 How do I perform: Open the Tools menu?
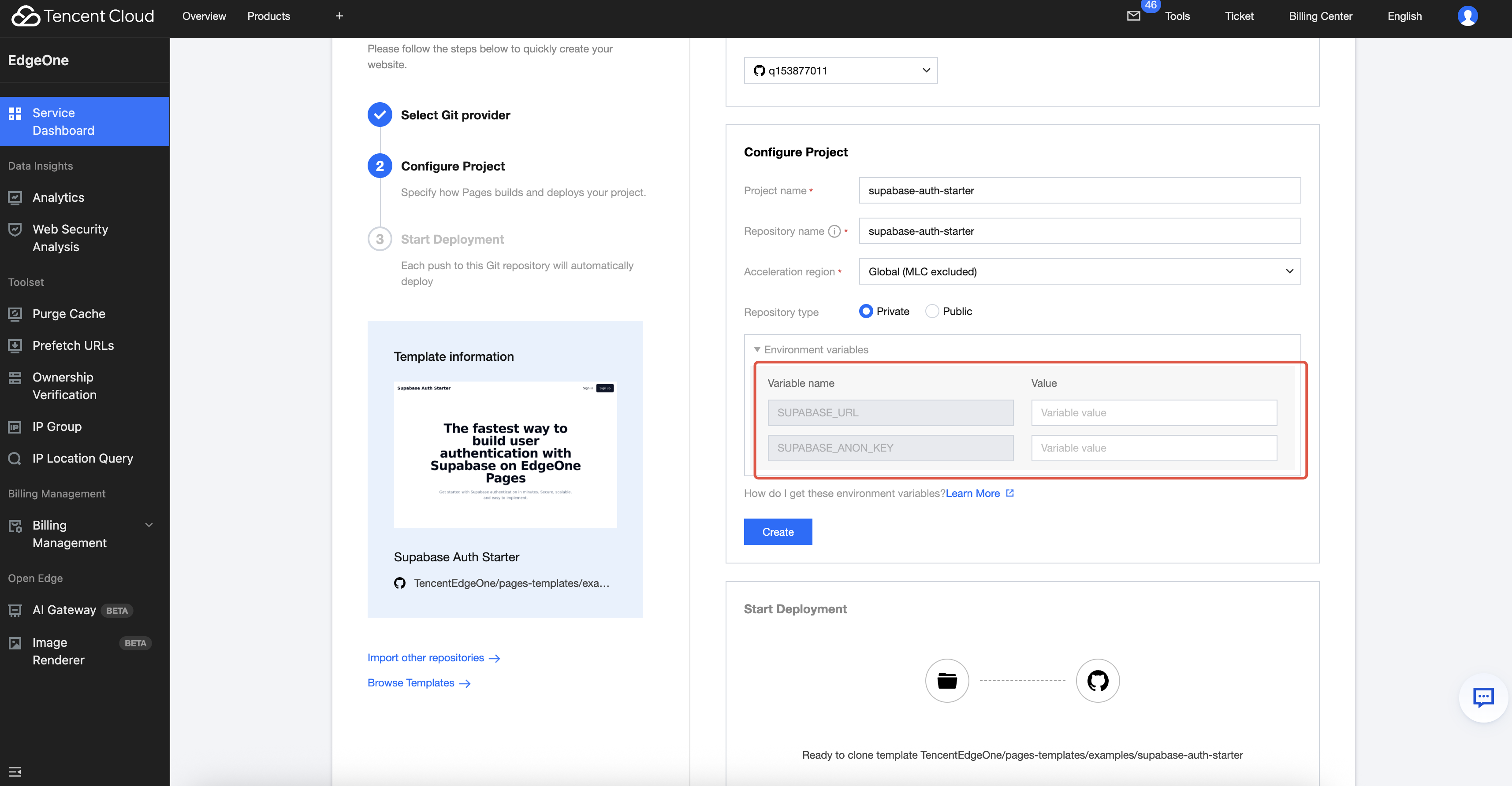click(x=1177, y=16)
